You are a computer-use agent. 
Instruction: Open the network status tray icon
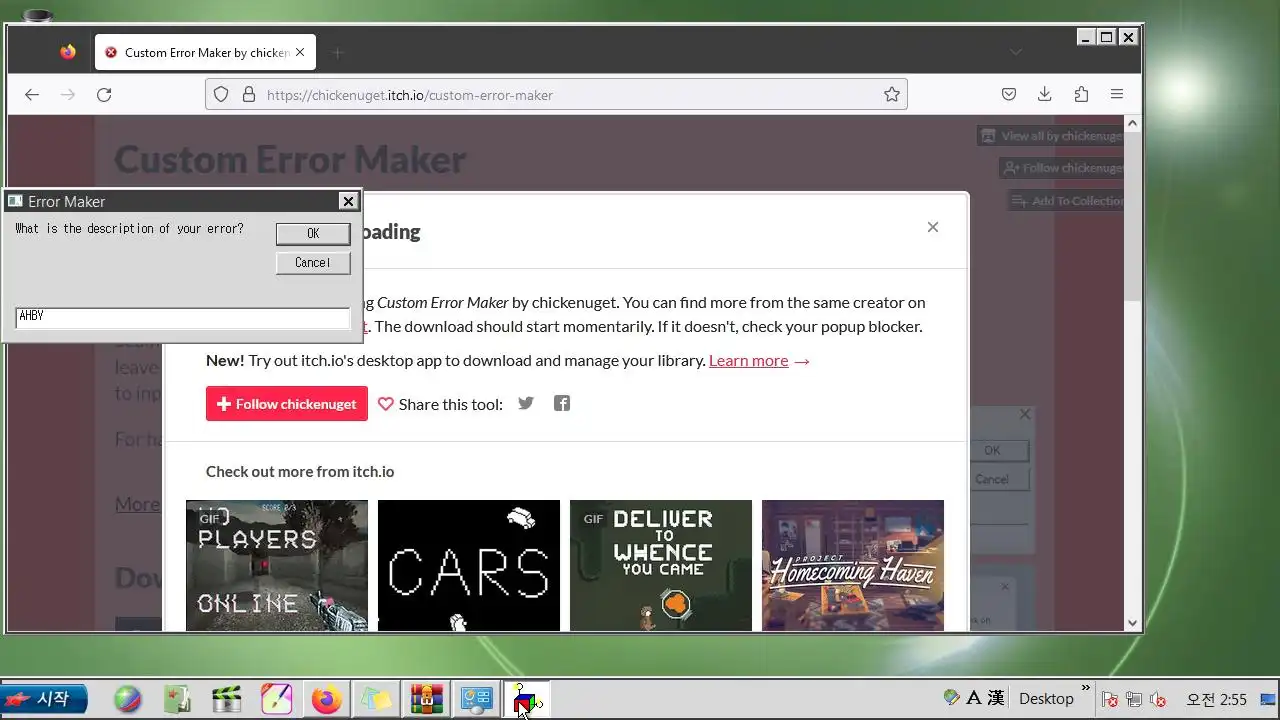click(x=1134, y=699)
